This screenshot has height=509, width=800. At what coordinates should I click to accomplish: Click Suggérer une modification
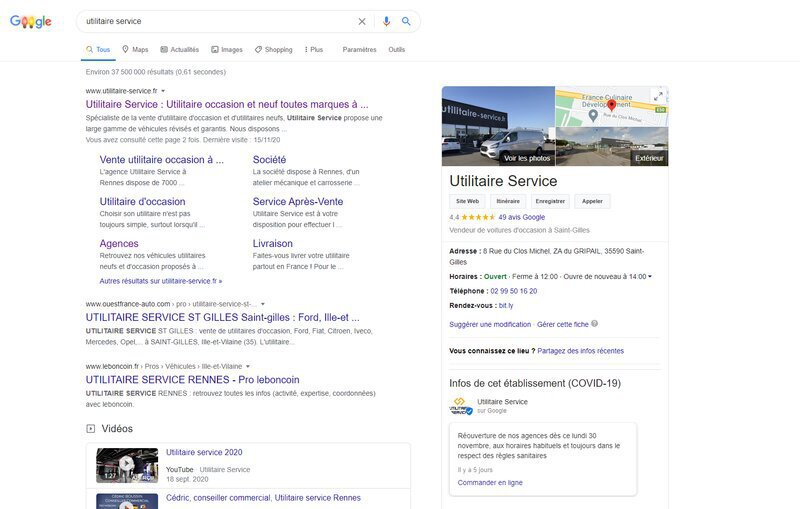coord(490,324)
